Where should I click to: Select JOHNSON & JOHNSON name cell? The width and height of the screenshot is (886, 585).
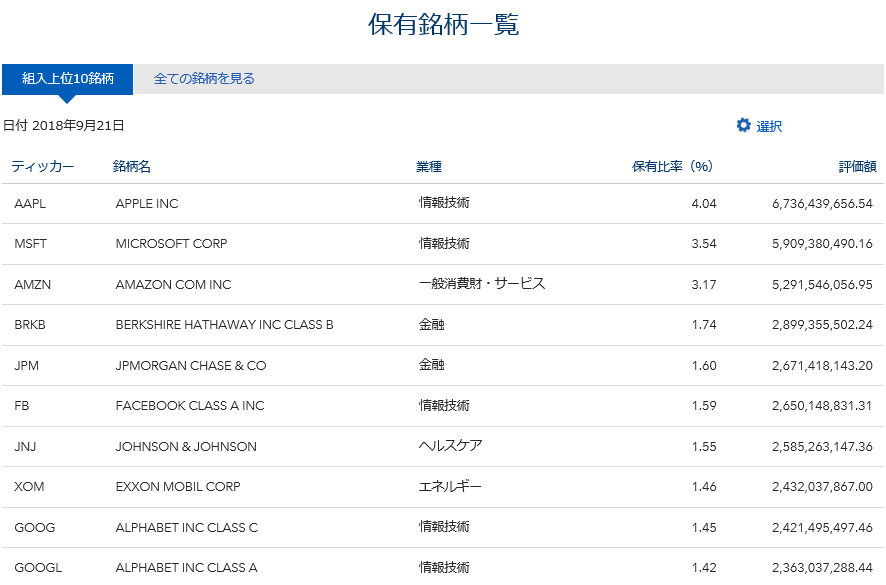[186, 447]
